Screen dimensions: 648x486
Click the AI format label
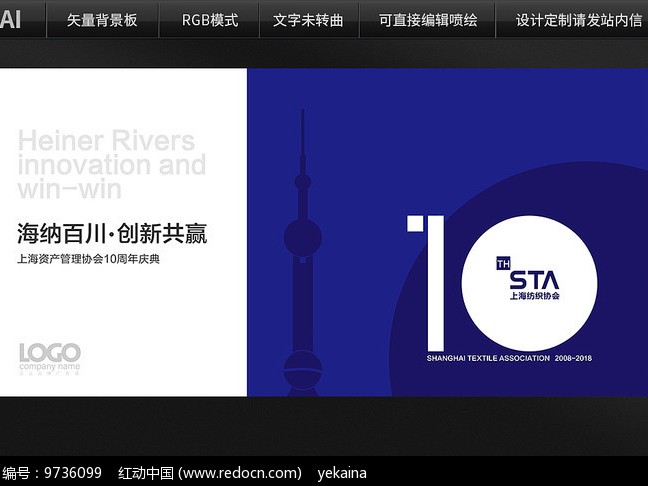click(10, 19)
